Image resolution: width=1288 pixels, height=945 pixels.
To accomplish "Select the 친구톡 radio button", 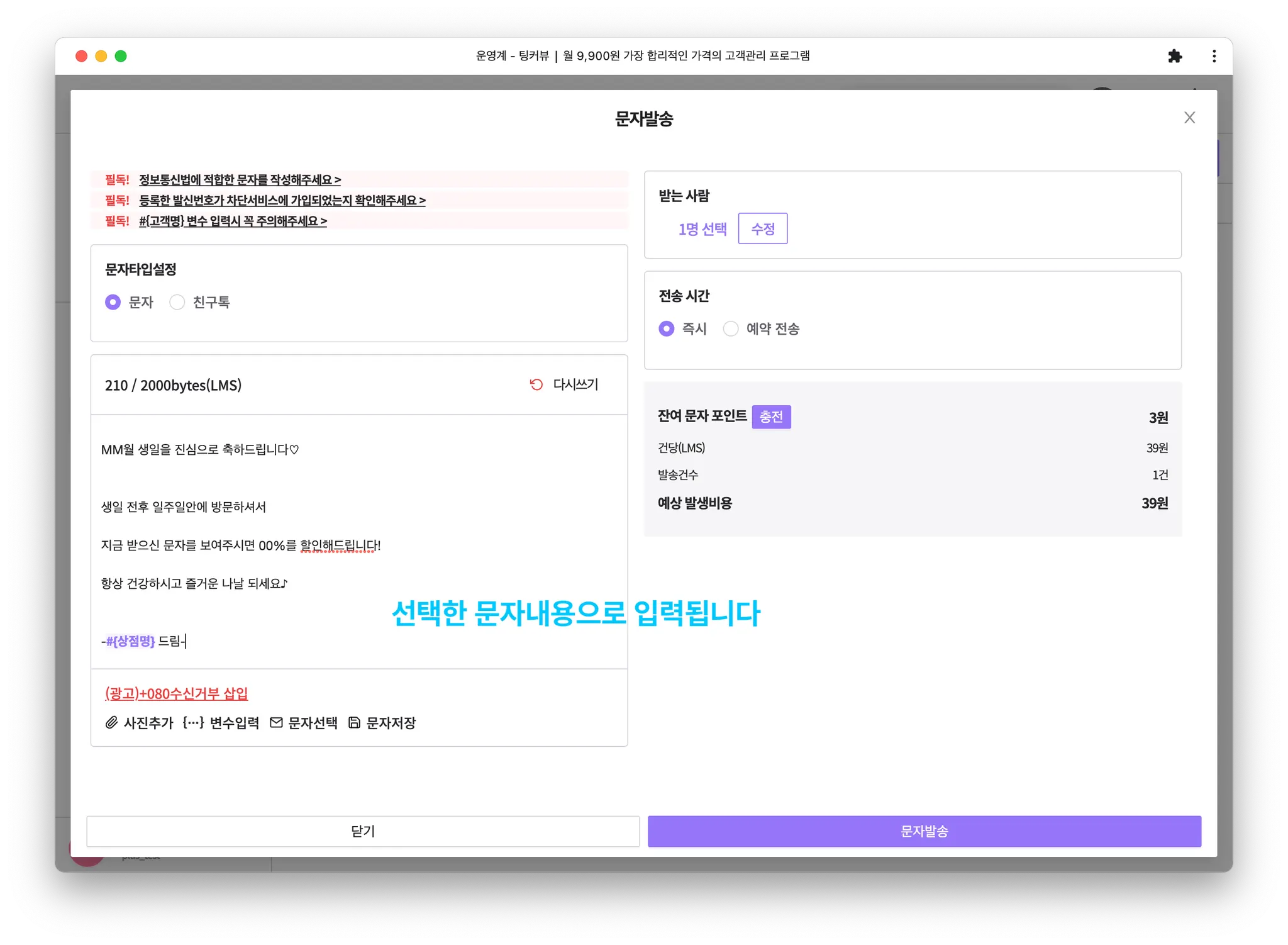I will pos(177,303).
